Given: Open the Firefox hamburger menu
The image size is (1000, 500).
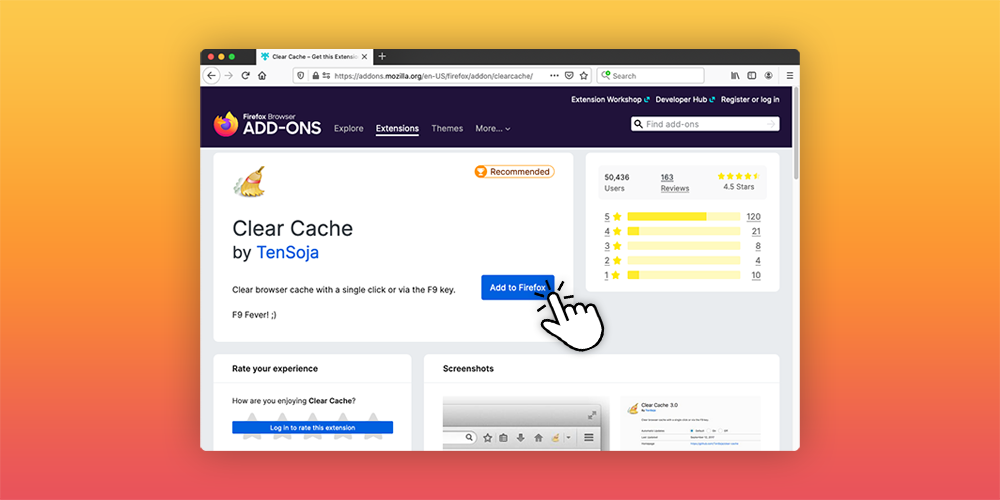Looking at the screenshot, I should point(790,75).
